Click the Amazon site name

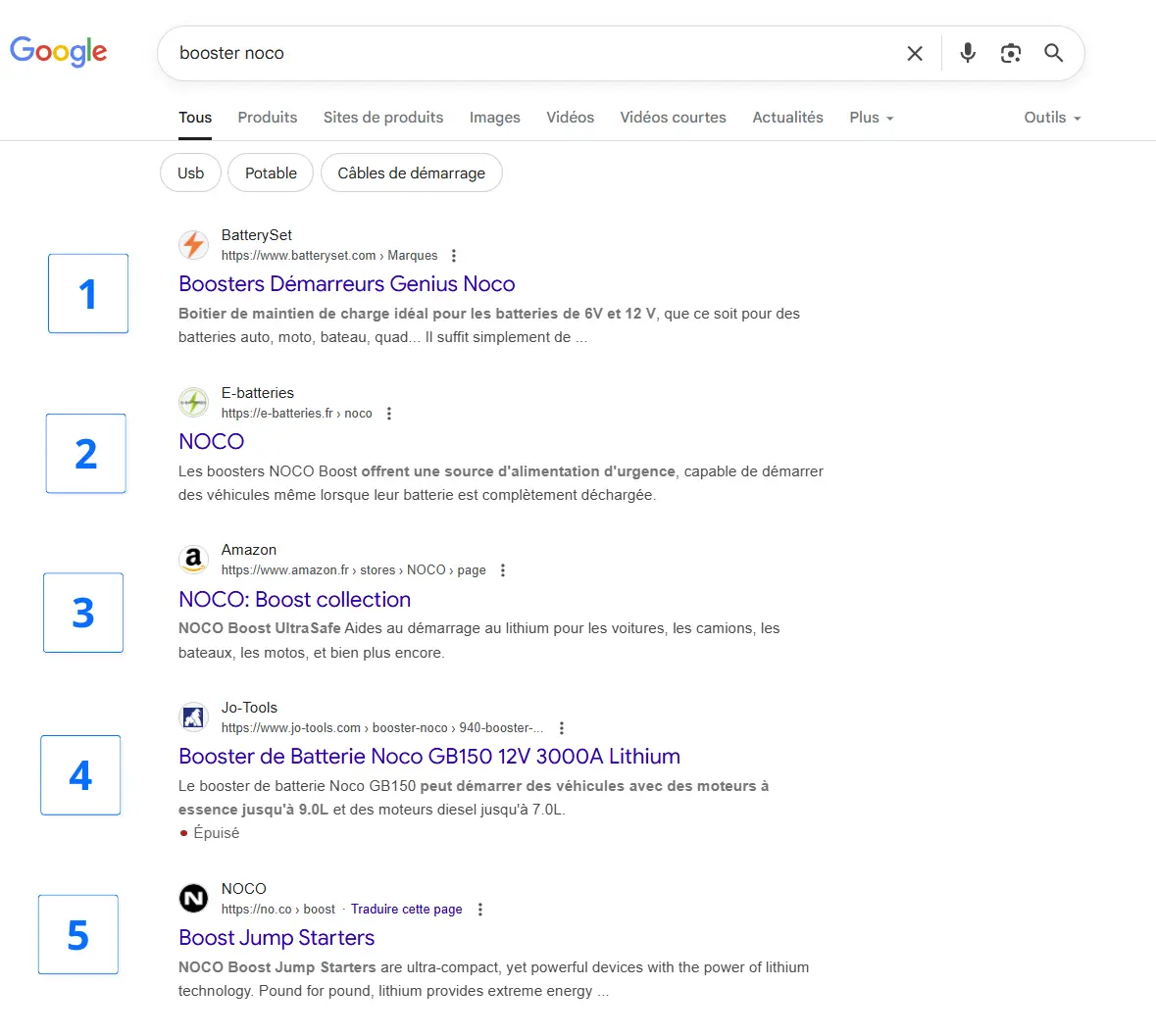click(x=248, y=550)
